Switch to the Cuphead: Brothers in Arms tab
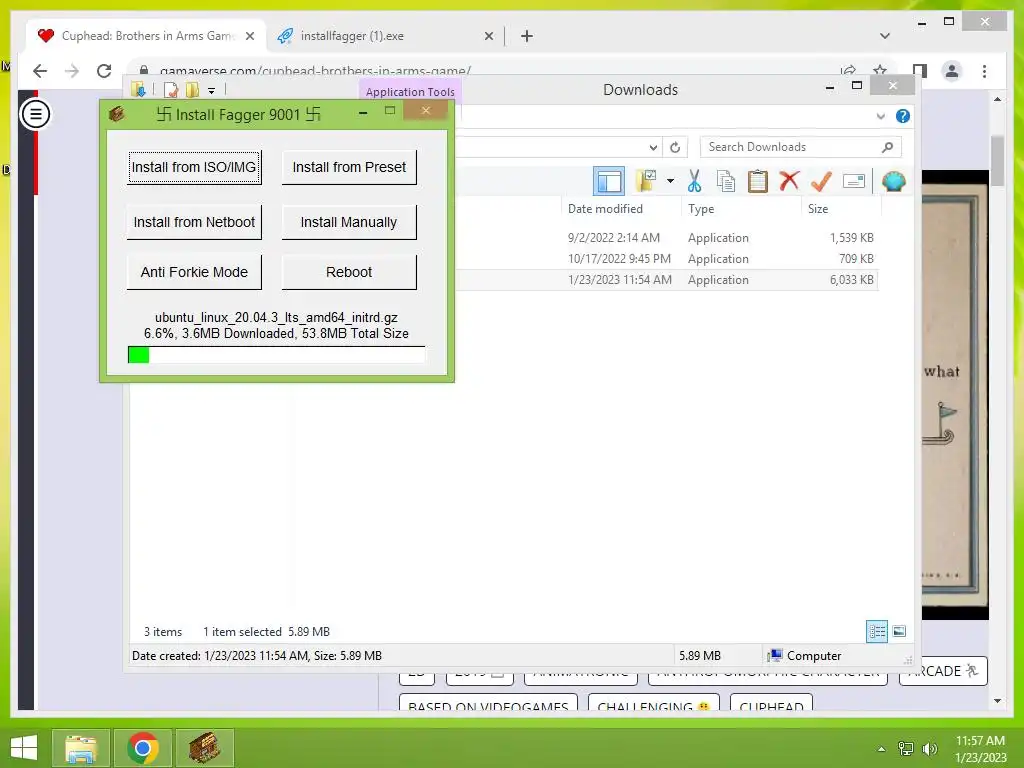 coord(146,36)
